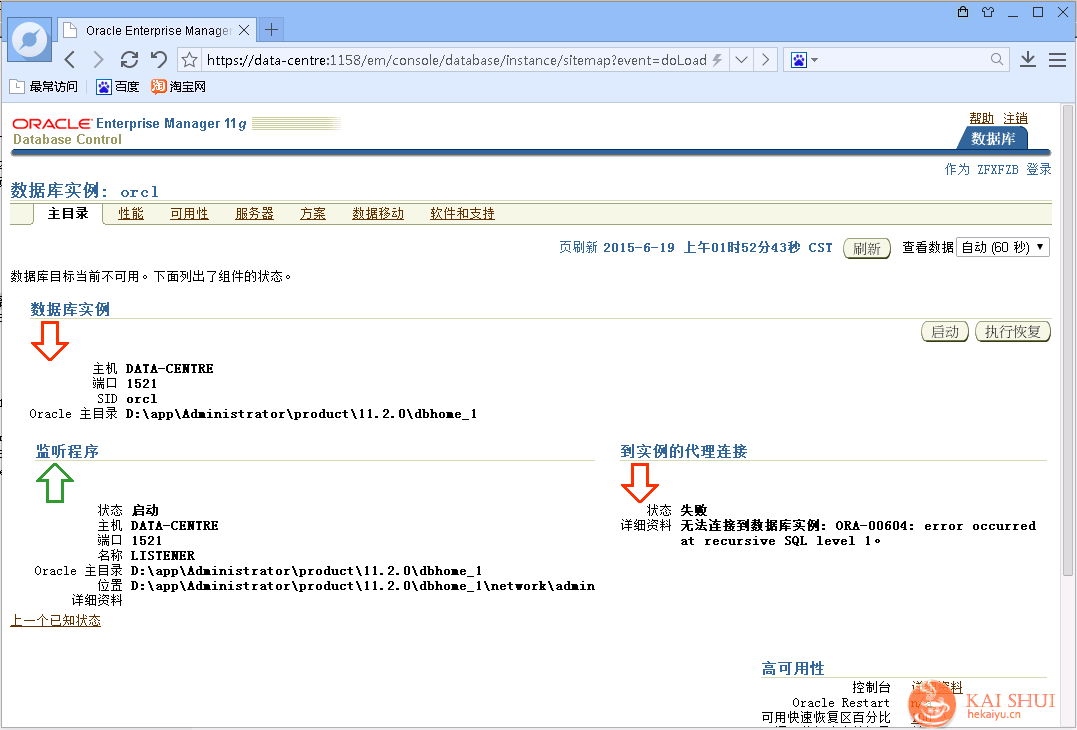Click the lightning icon in the address bar
This screenshot has width=1077, height=730.
717,60
